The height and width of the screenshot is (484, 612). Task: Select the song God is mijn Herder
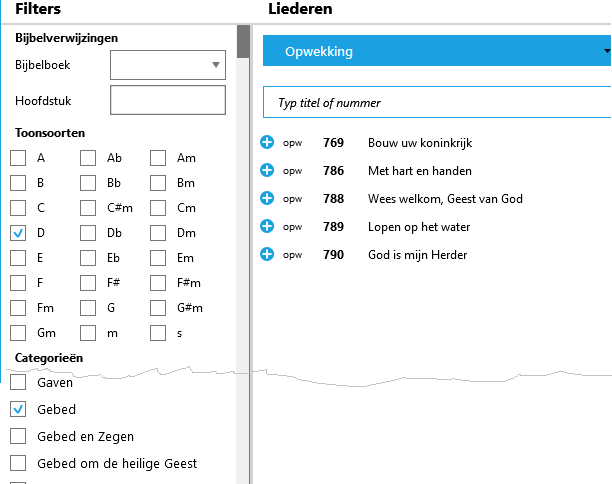click(x=417, y=255)
